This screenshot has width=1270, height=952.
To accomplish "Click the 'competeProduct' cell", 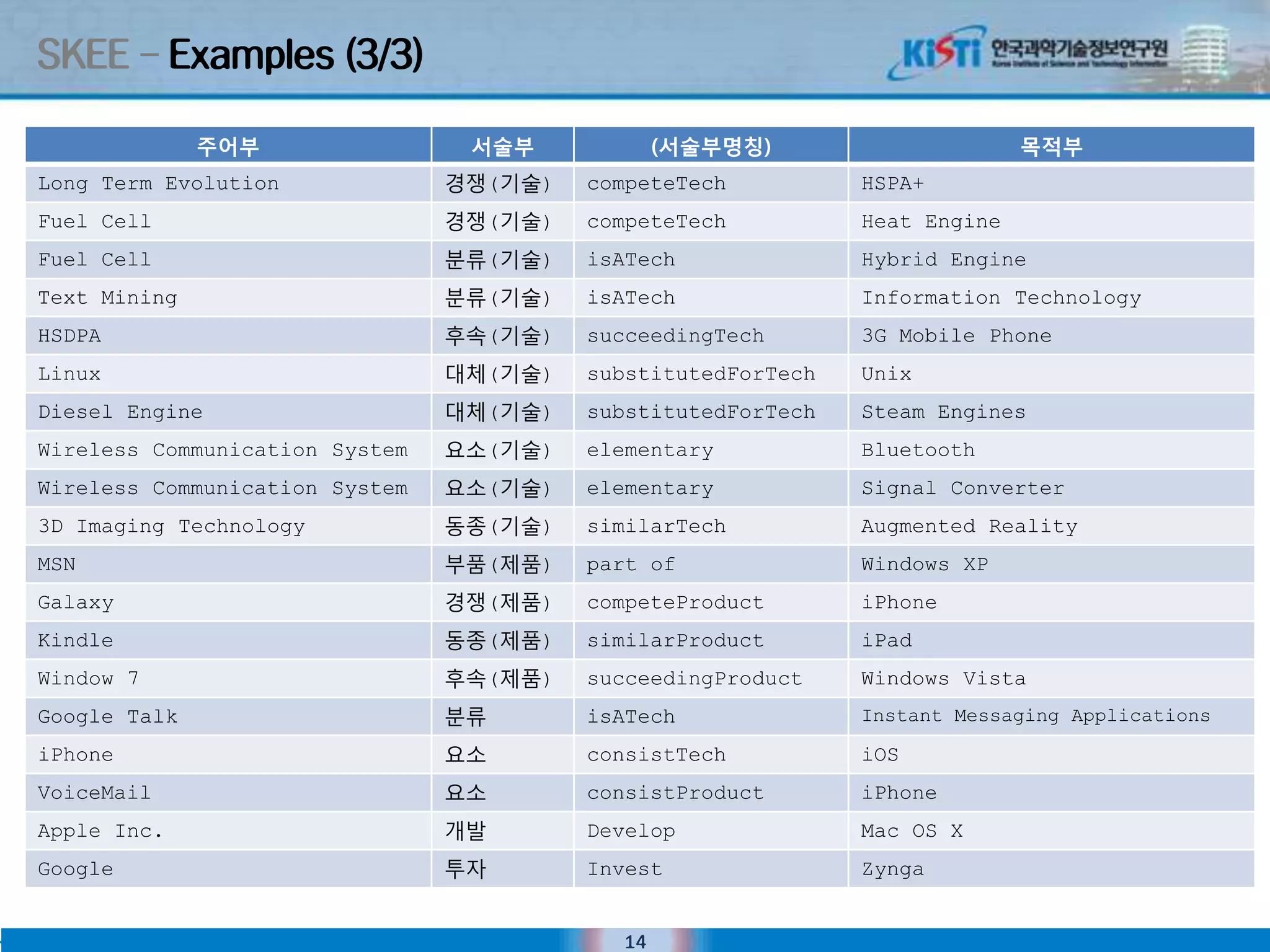I will (711, 602).
